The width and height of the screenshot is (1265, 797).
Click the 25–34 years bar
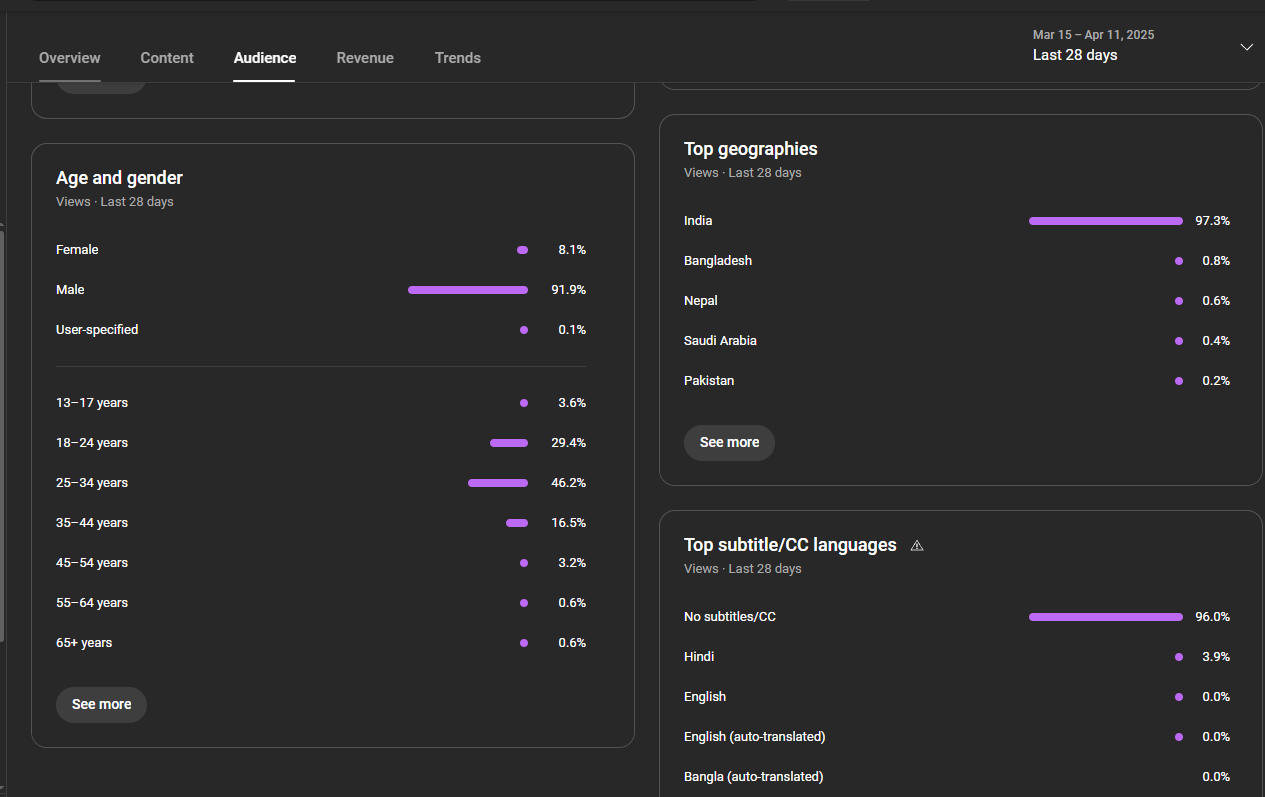pos(498,483)
